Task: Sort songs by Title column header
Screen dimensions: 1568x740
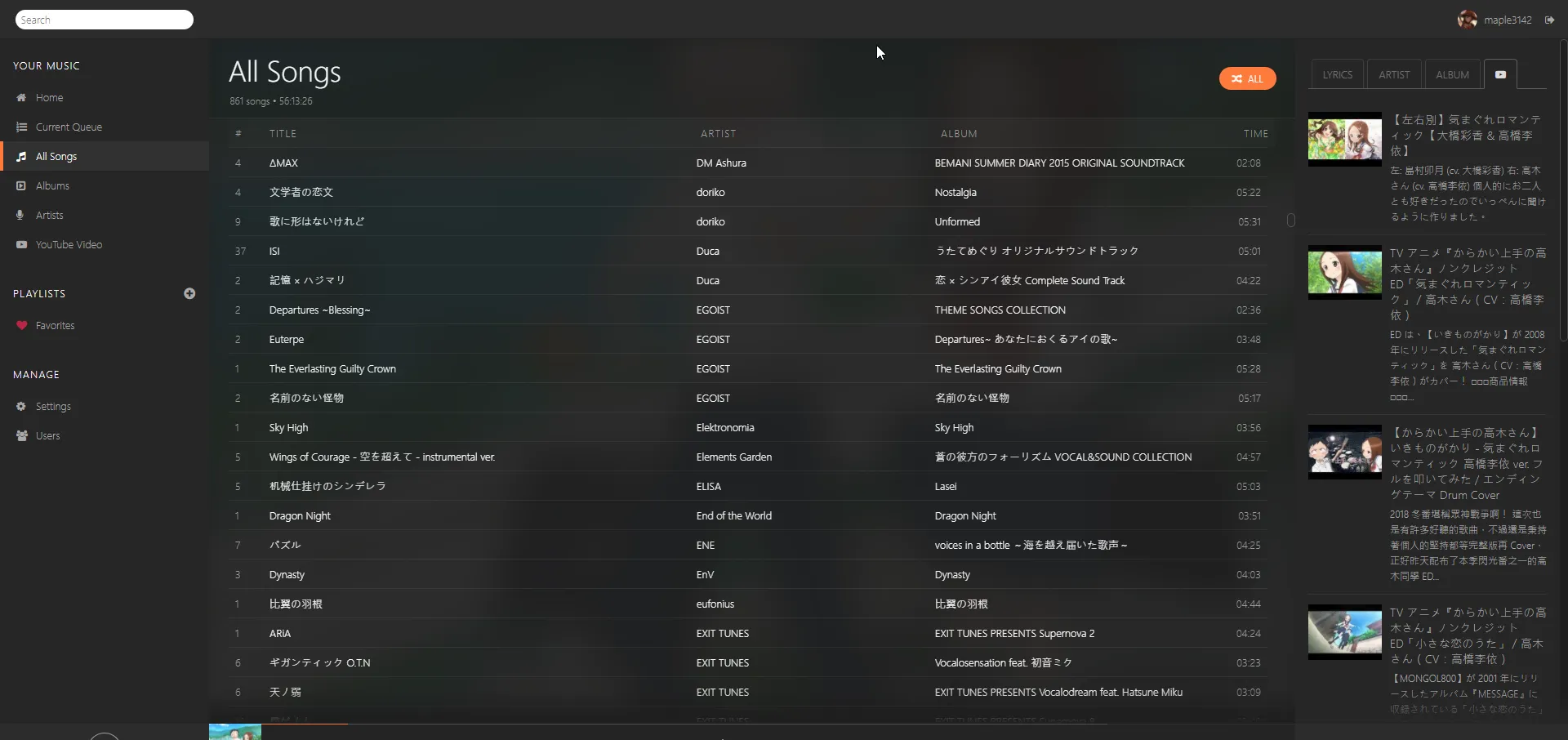Action: pyautogui.click(x=283, y=134)
